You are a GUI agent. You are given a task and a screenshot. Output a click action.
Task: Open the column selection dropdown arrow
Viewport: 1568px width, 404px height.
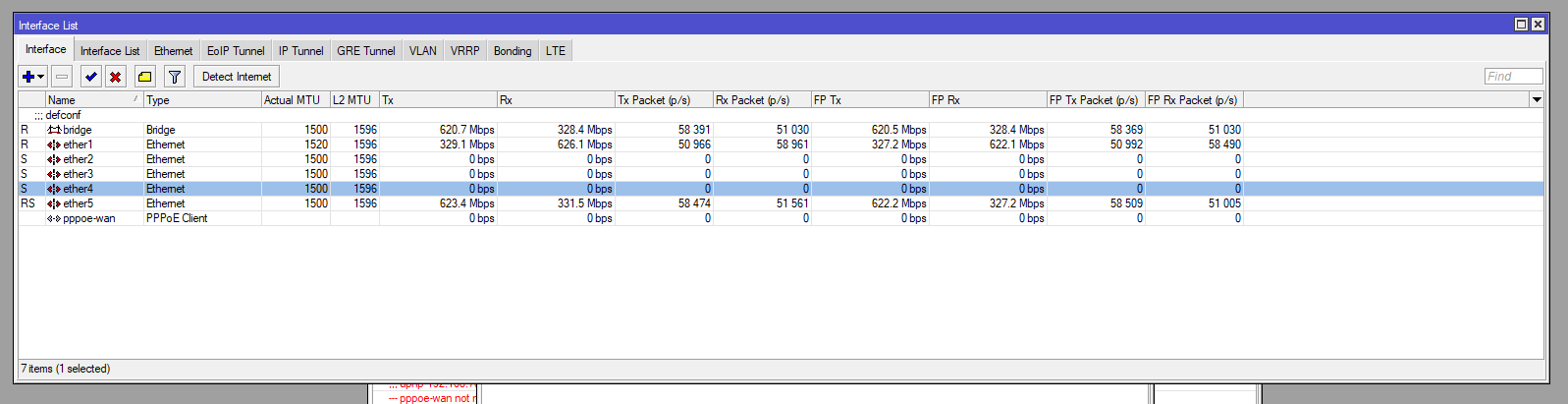1537,99
